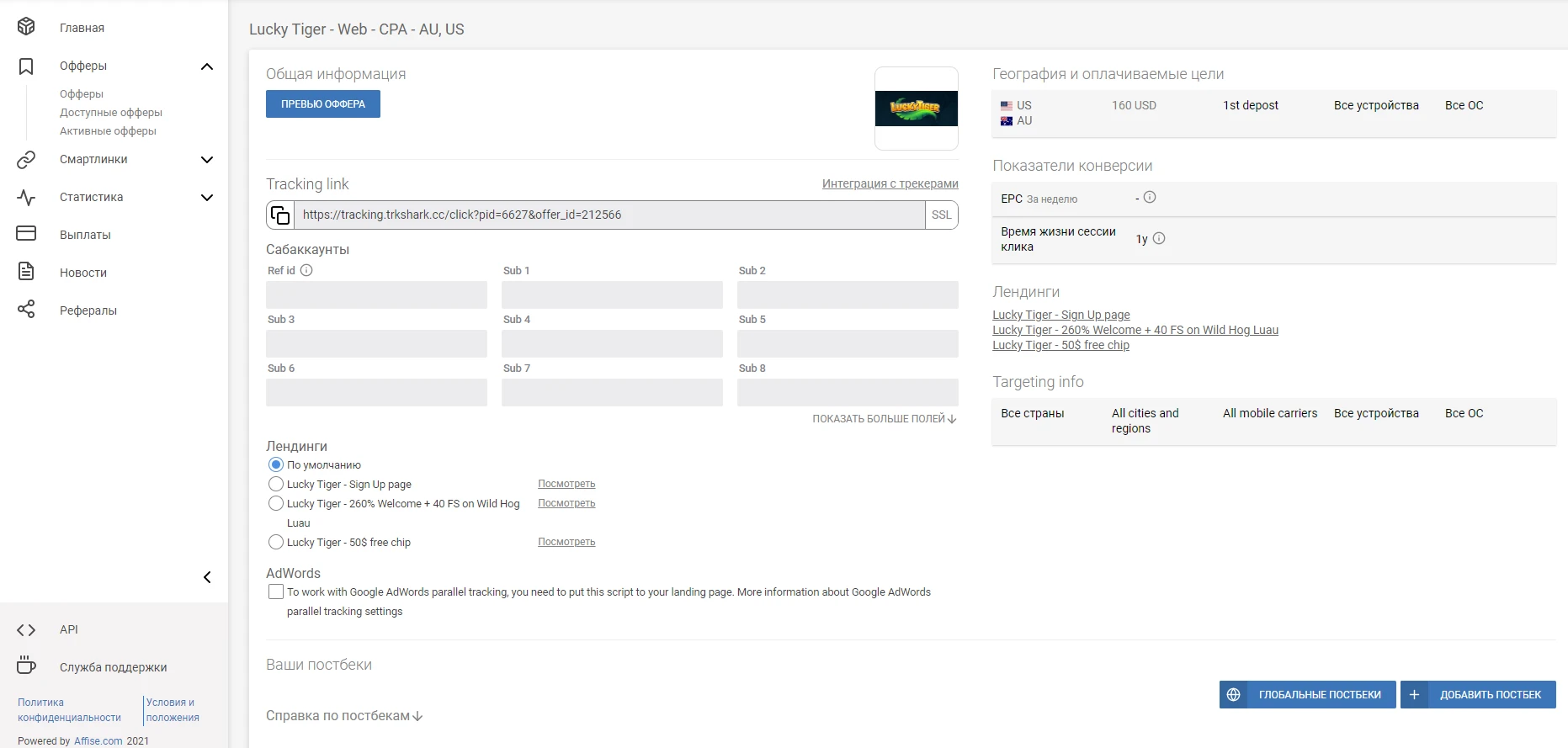Open Доступные офферы
This screenshot has height=748, width=1568.
(111, 113)
